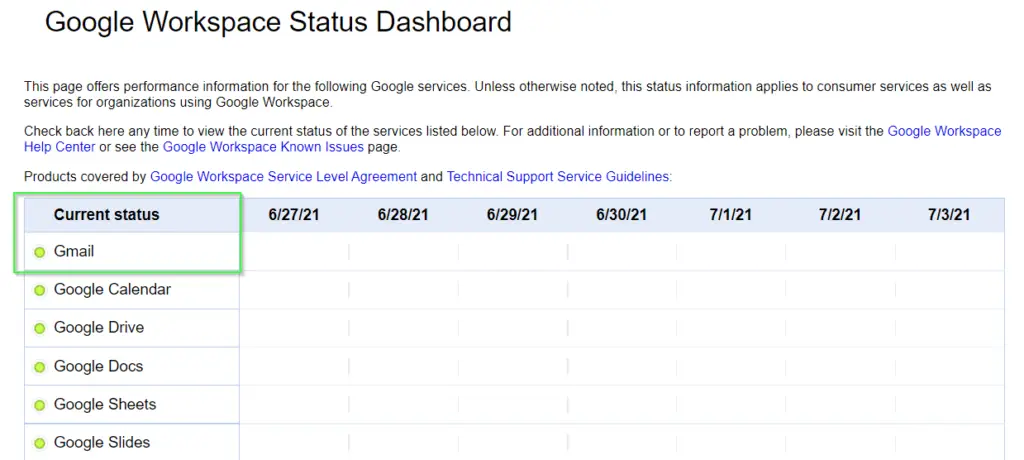Click Google Docs cell under 6/28/21
1024x460 pixels.
403,367
